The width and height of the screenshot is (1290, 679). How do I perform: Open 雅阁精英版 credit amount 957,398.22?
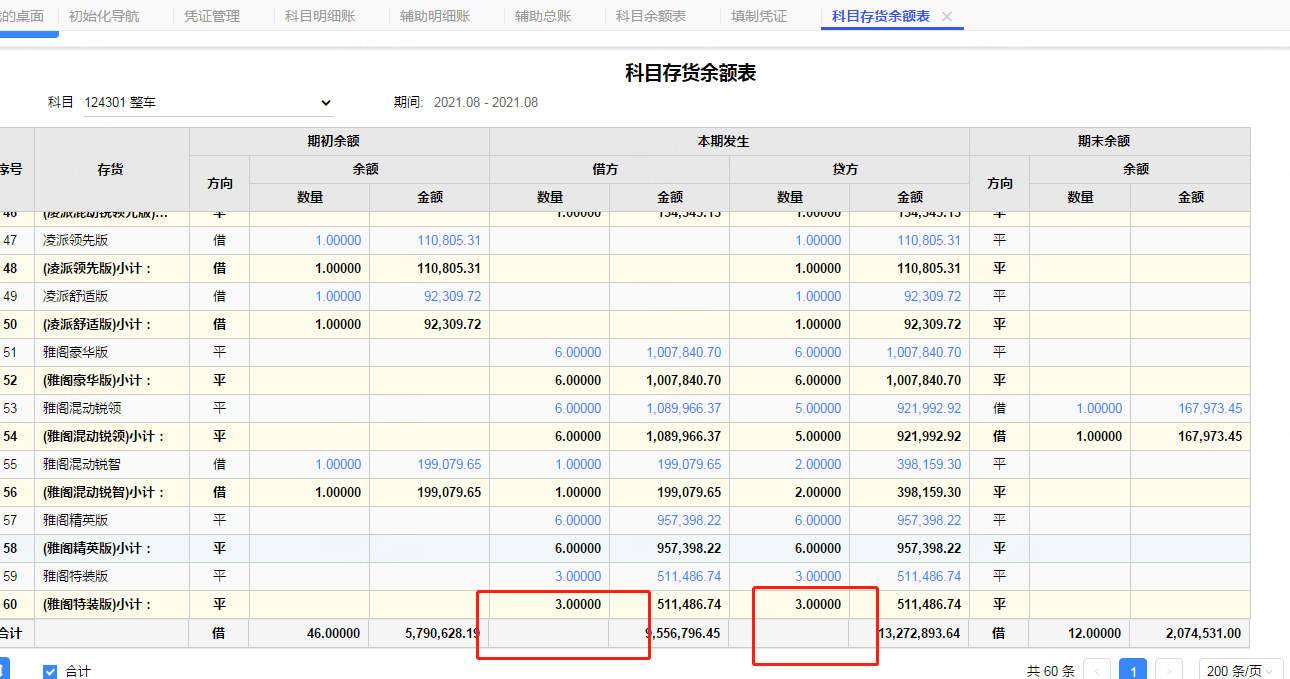(929, 520)
